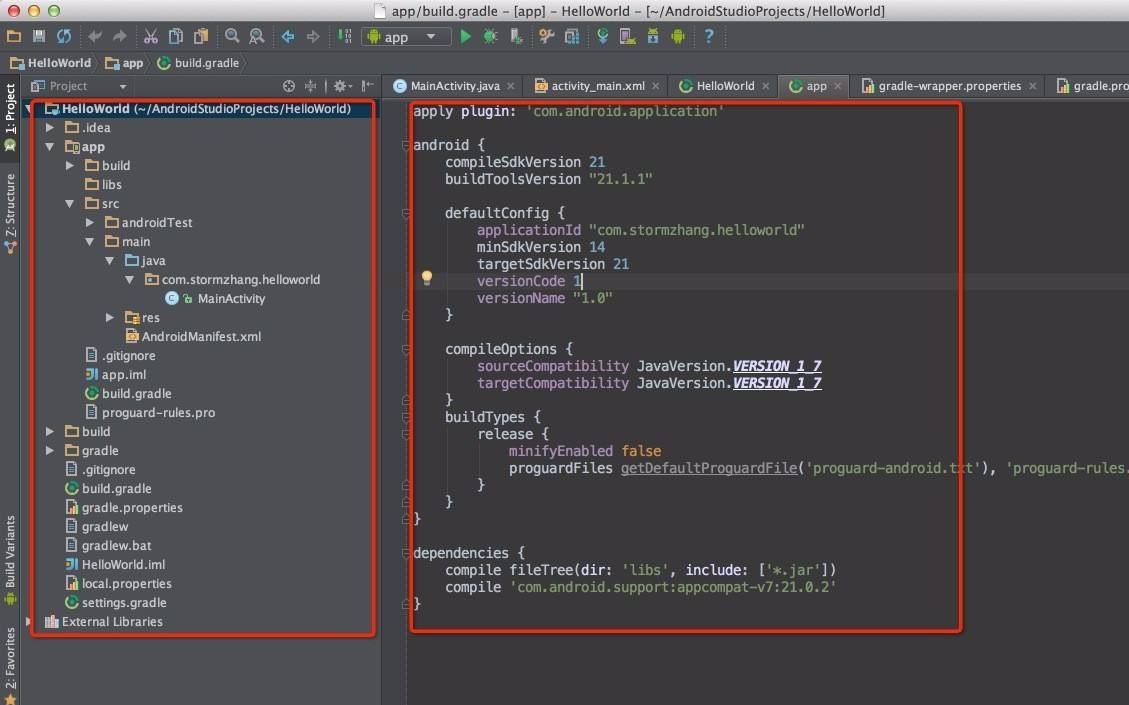Toggle the Structure tool window tab
1129x705 pixels.
[10, 213]
